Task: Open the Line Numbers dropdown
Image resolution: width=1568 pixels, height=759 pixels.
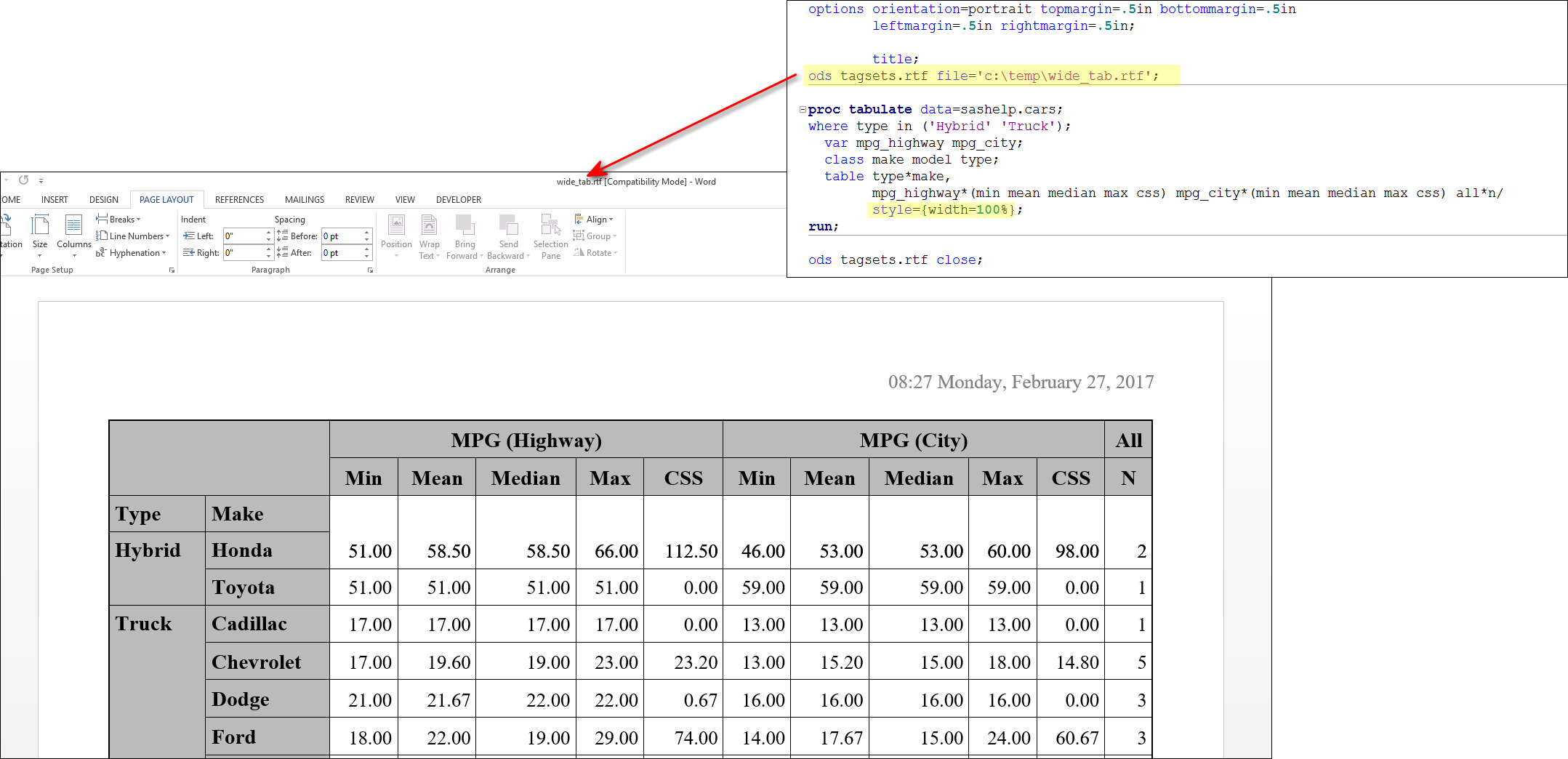Action: pyautogui.click(x=133, y=236)
